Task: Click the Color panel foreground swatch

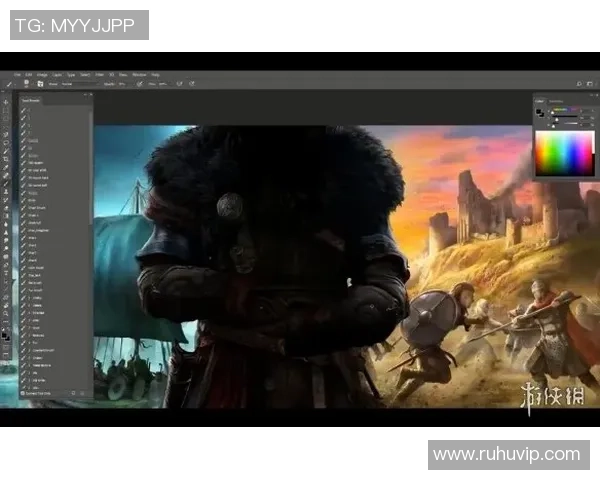Action: (540, 112)
